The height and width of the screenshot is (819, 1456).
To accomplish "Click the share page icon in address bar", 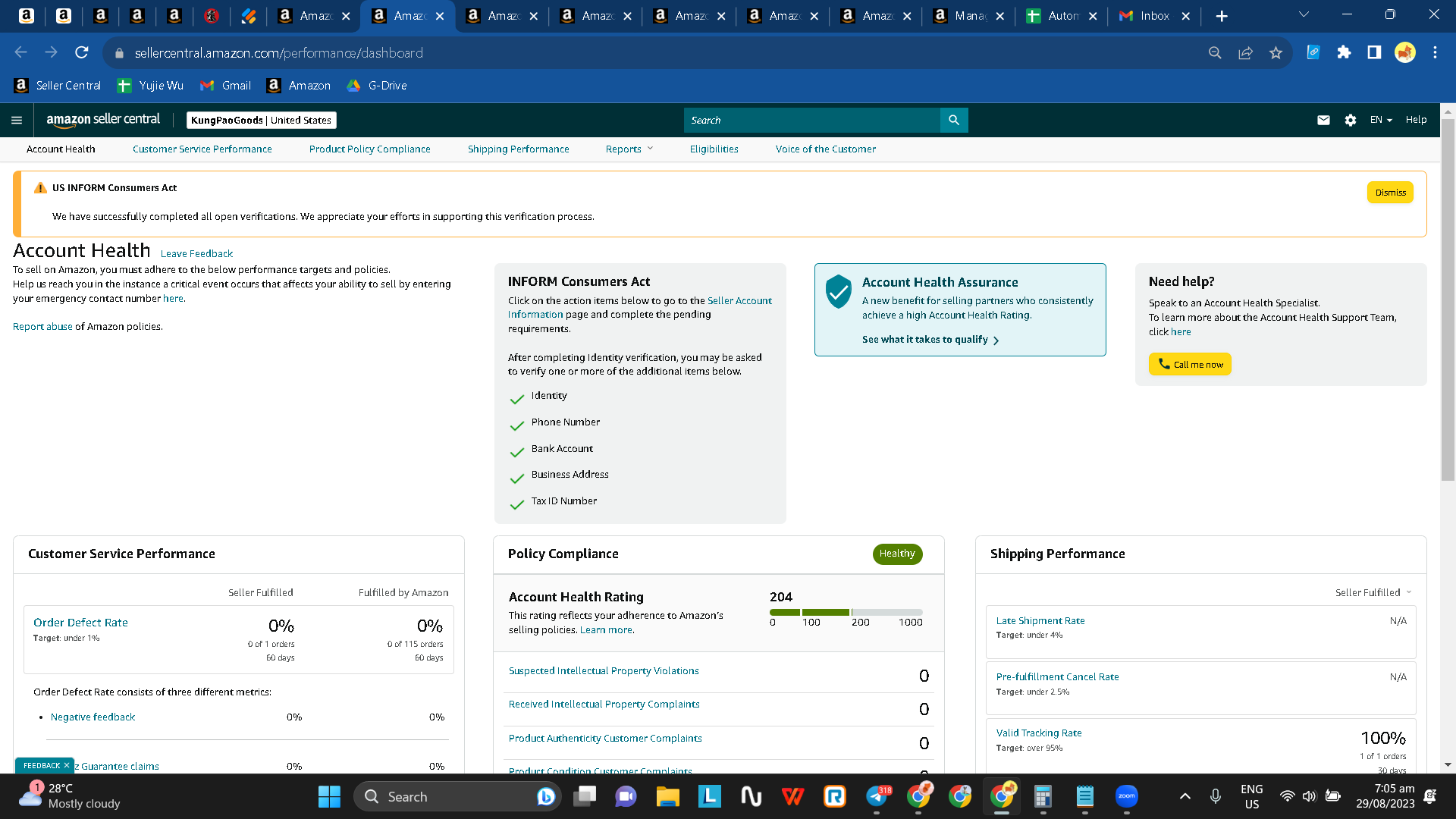I will pos(1245,52).
